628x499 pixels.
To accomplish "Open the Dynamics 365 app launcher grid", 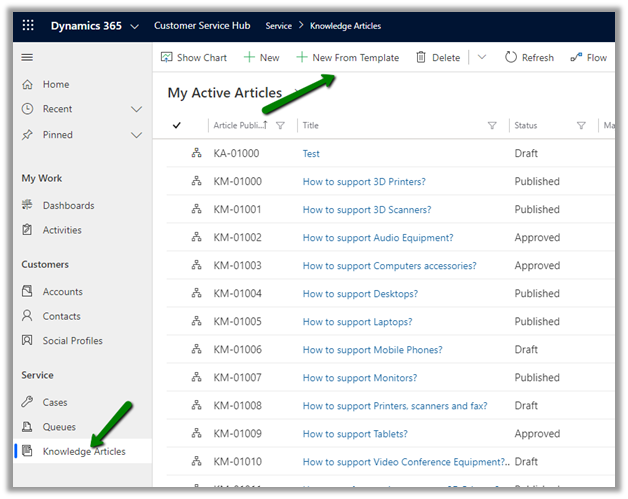I will click(27, 26).
